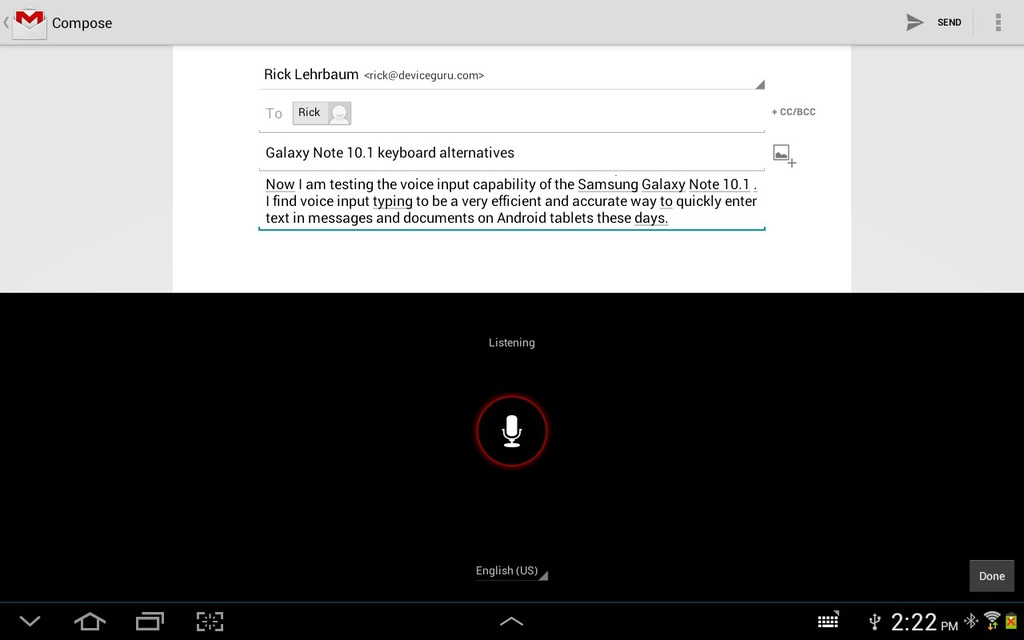
Task: Tap the back/hide keyboard arrow
Action: (x=30, y=621)
